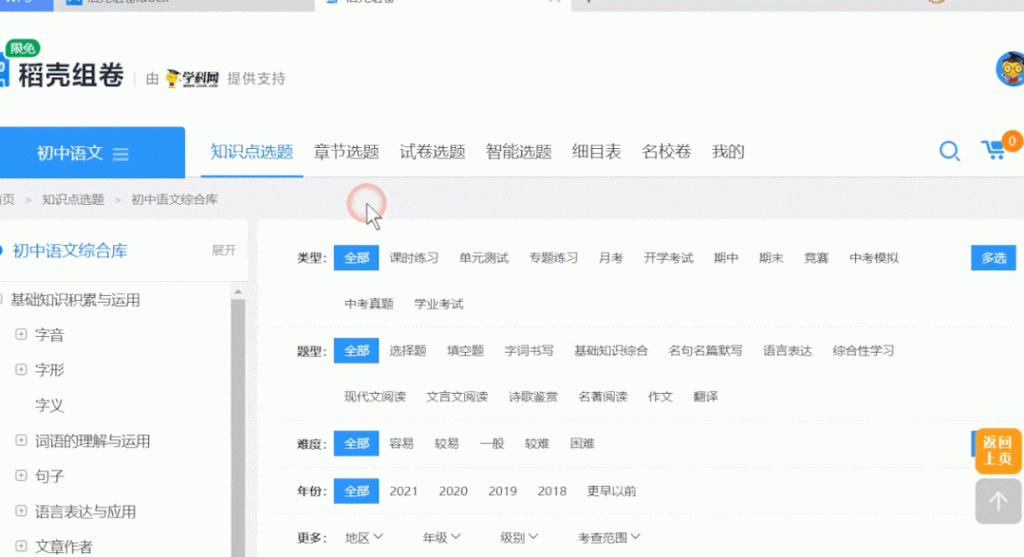1024x557 pixels.
Task: Select 诗歌鉴赏 question type
Action: pyautogui.click(x=533, y=397)
